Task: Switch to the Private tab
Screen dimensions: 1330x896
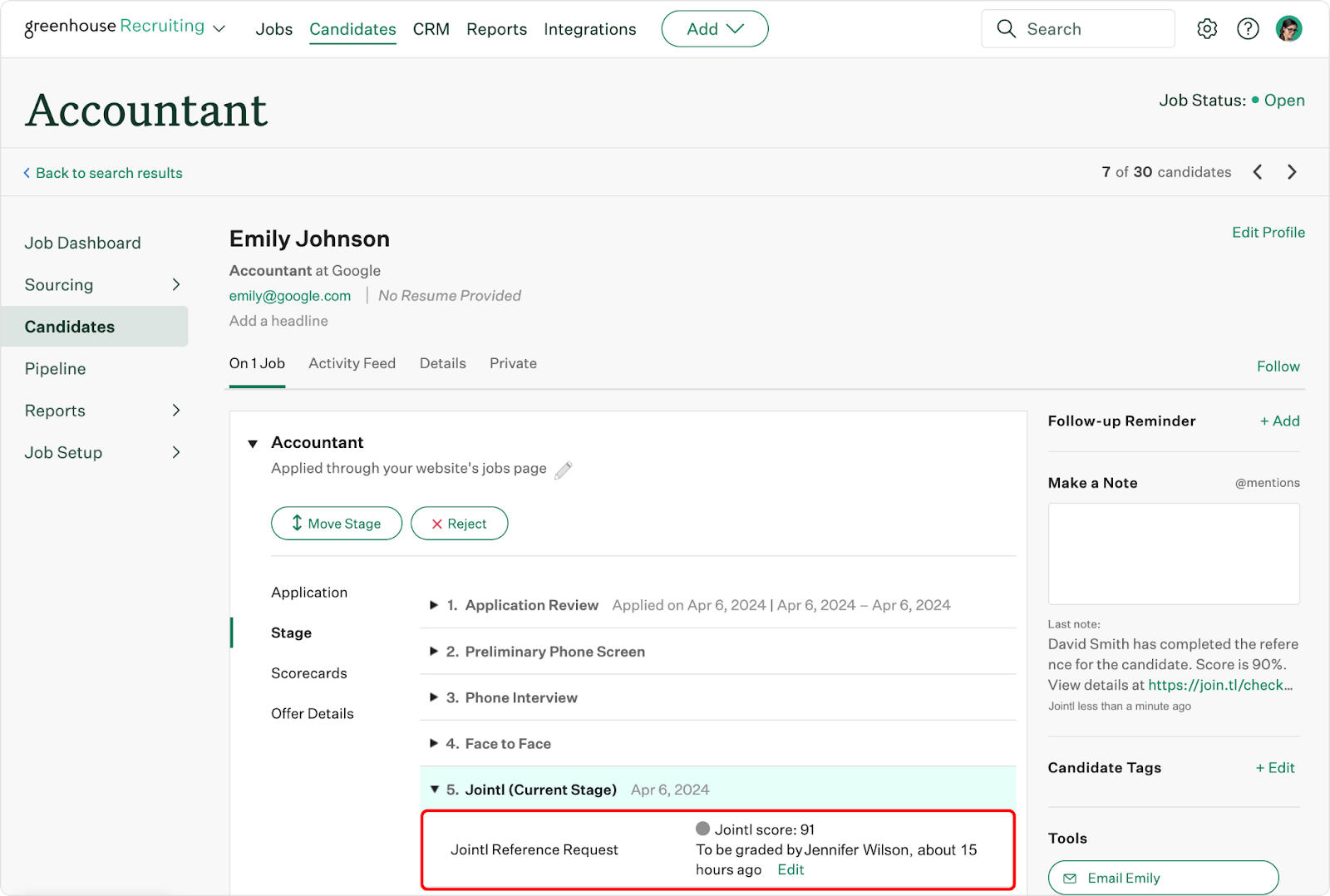Action: coord(513,363)
